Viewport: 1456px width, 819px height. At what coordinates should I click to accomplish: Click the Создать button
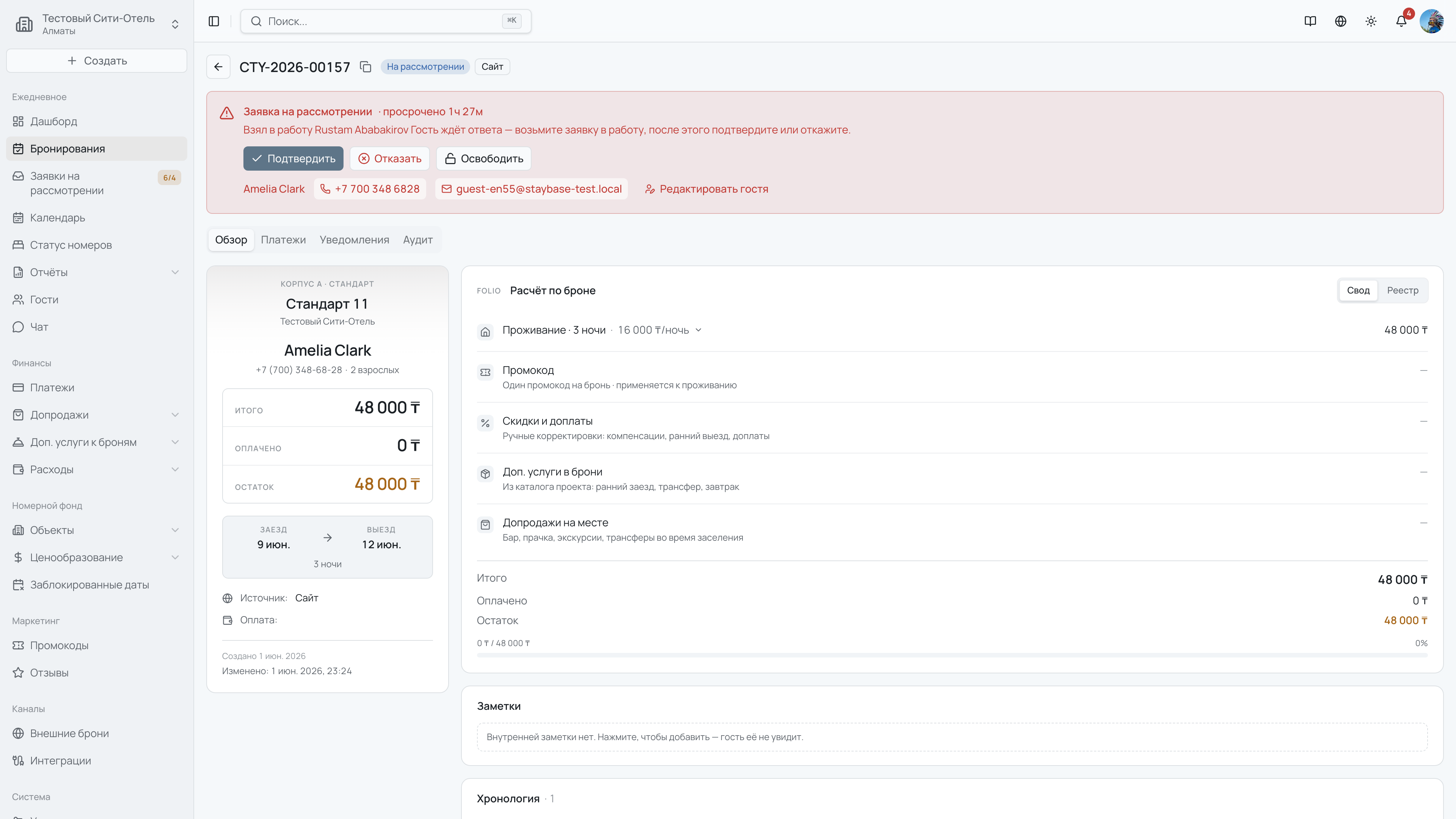click(97, 61)
